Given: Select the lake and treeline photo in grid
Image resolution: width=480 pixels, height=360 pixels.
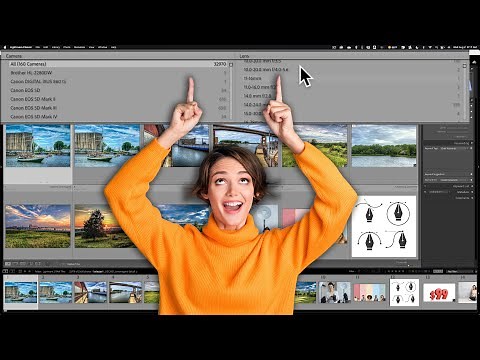Looking at the screenshot, I should 384,146.
